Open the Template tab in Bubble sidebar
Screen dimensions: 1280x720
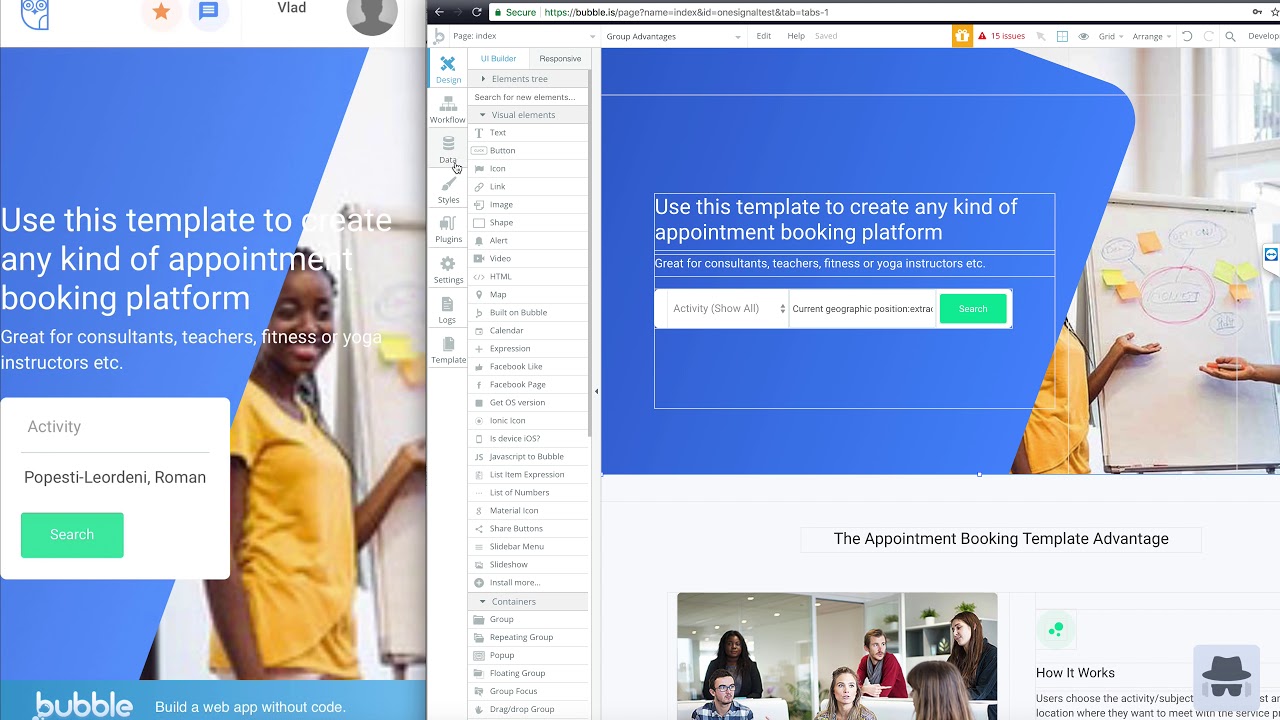[x=448, y=349]
